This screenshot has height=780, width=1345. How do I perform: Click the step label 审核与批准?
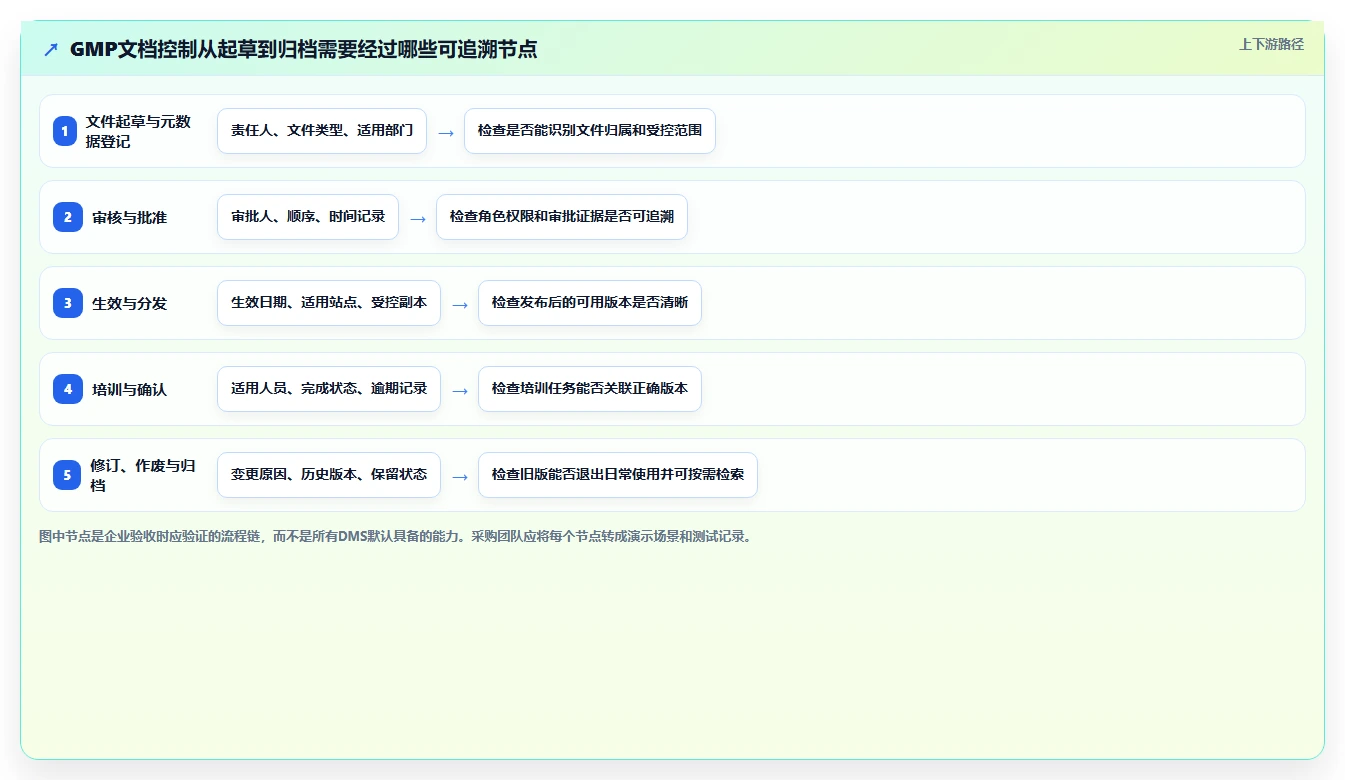130,217
